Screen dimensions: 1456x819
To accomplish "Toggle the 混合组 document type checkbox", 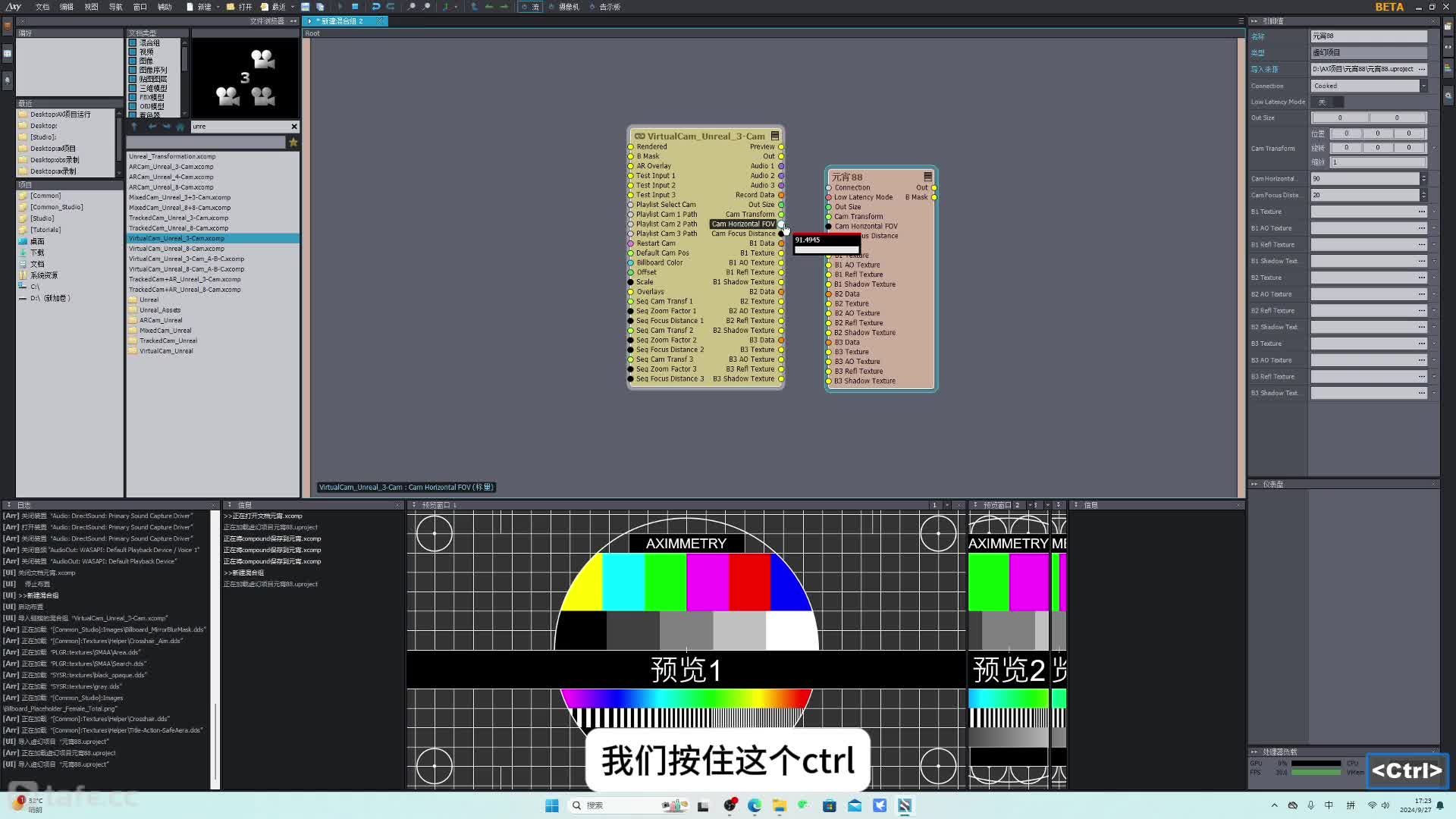I will tap(133, 43).
